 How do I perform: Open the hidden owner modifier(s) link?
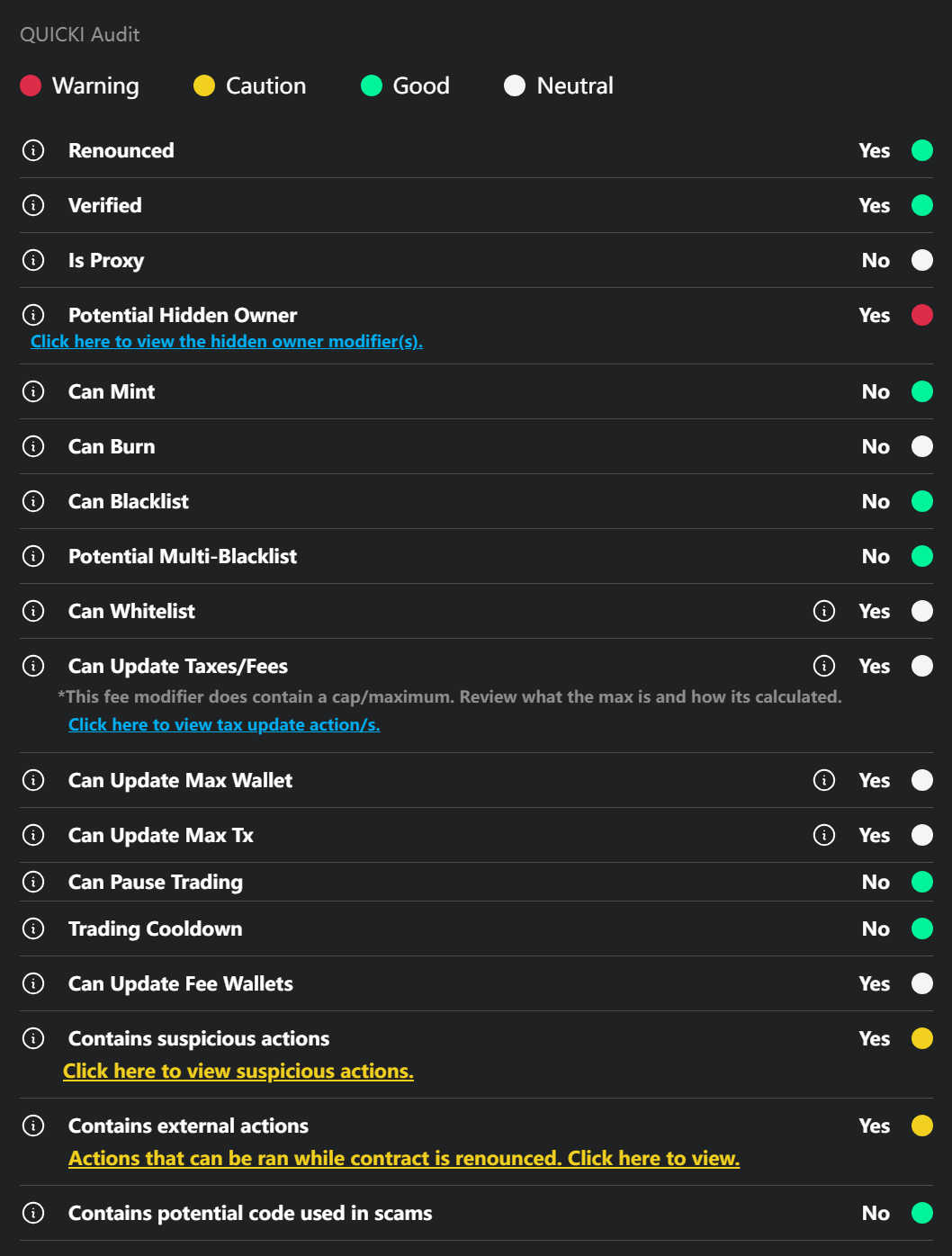point(226,341)
